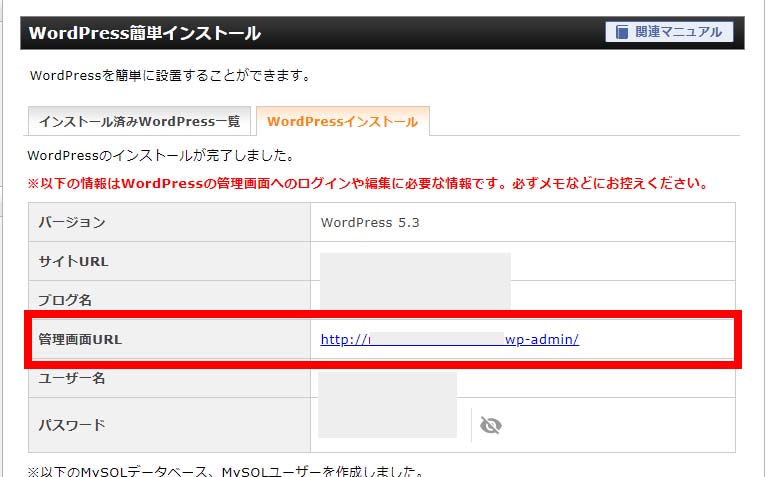Image resolution: width=771 pixels, height=477 pixels.
Task: Click the 管理画面URL row label
Action: (80, 339)
